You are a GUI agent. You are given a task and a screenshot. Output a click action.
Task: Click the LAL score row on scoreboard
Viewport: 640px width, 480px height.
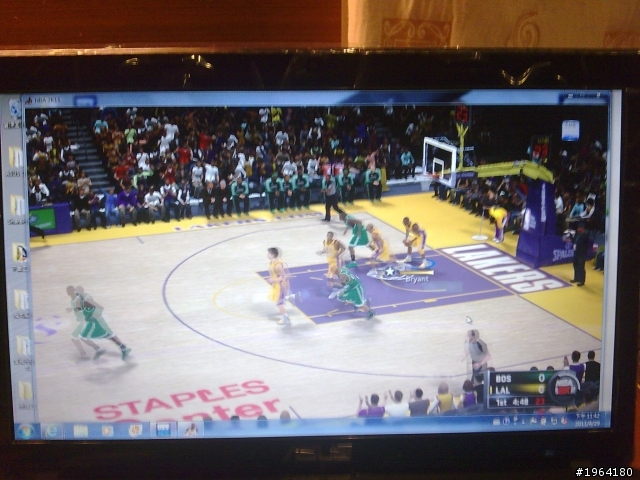tap(520, 390)
